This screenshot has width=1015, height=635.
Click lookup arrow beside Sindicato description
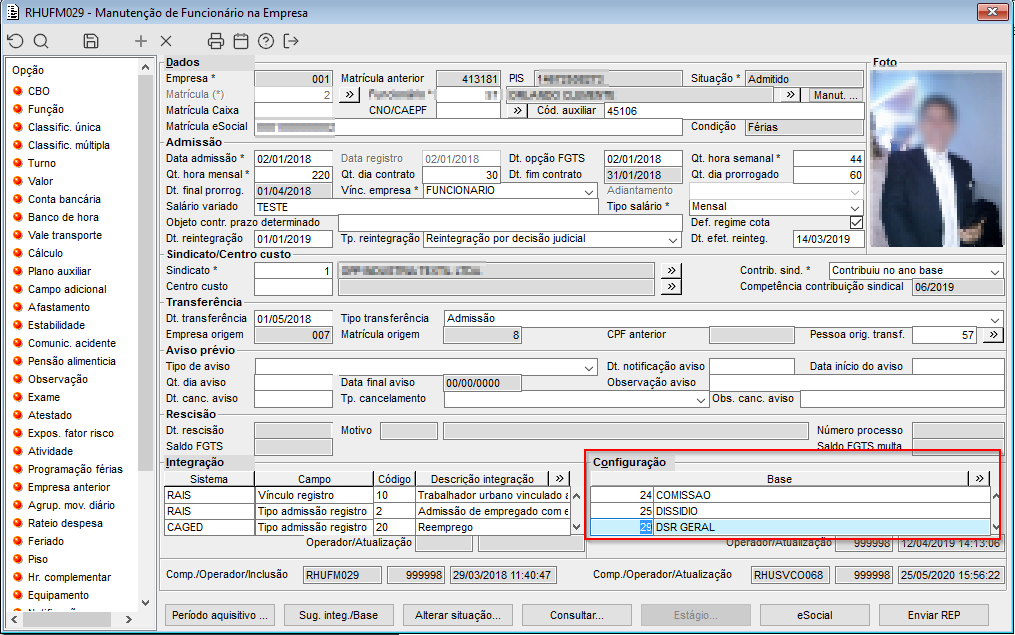coord(671,271)
